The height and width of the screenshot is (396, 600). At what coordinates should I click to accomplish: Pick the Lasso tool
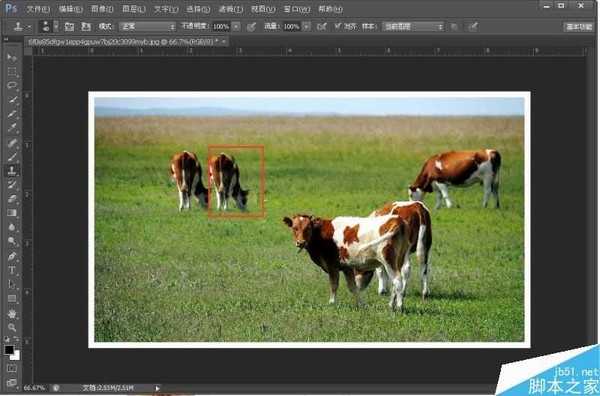click(x=12, y=86)
